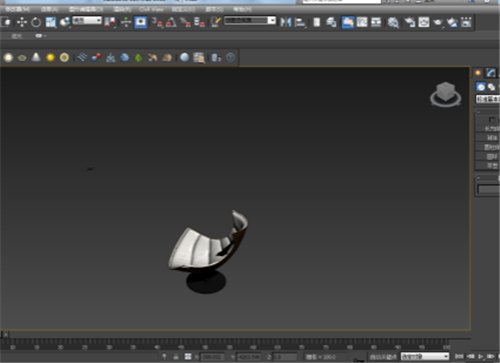Open the Curve Editor icon
Image resolution: width=500 pixels, height=363 pixels.
point(362,22)
